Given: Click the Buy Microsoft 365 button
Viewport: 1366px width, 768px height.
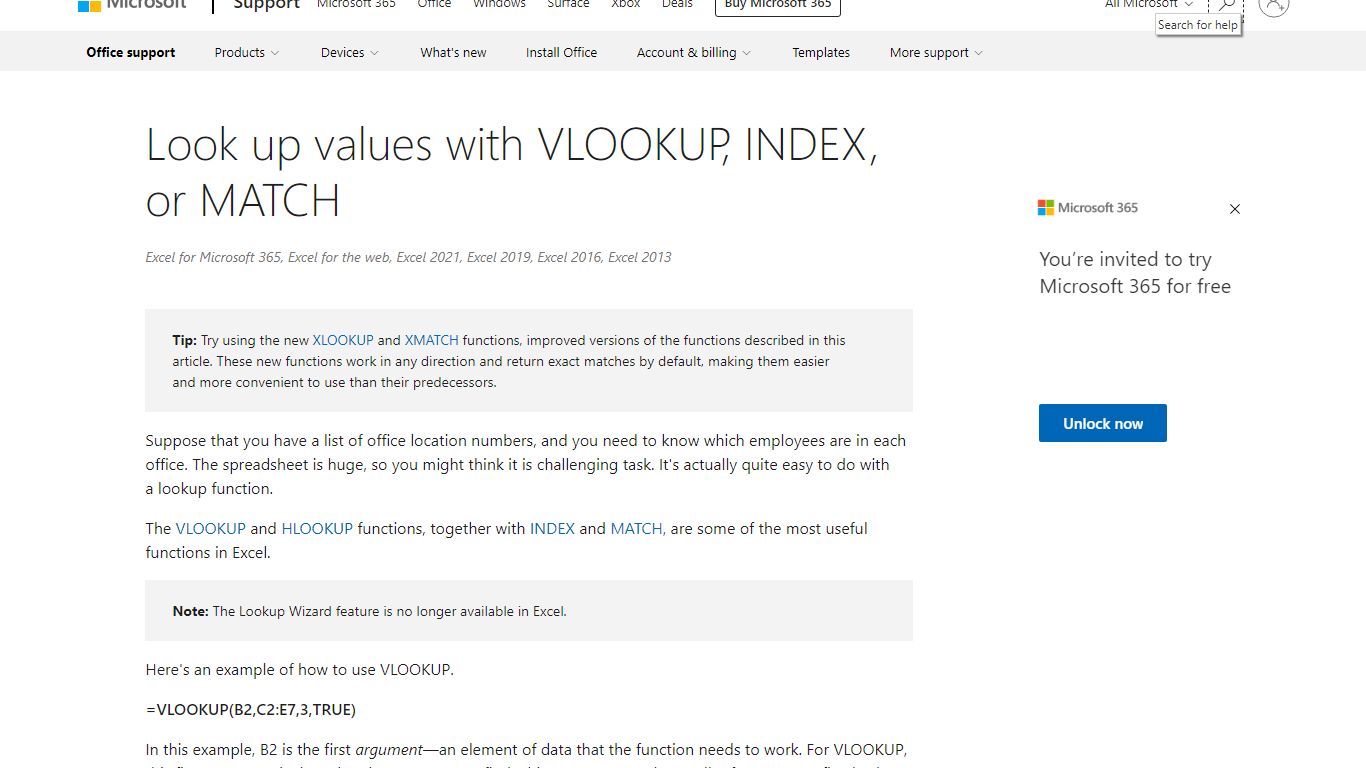Looking at the screenshot, I should 778,6.
